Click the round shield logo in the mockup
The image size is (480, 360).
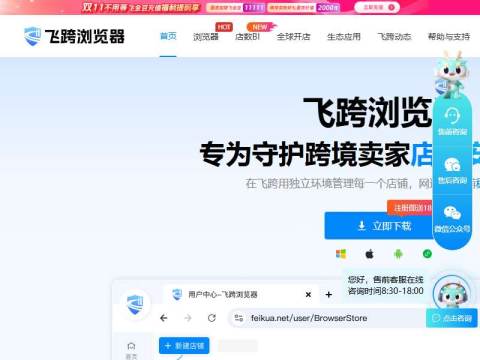[135, 304]
